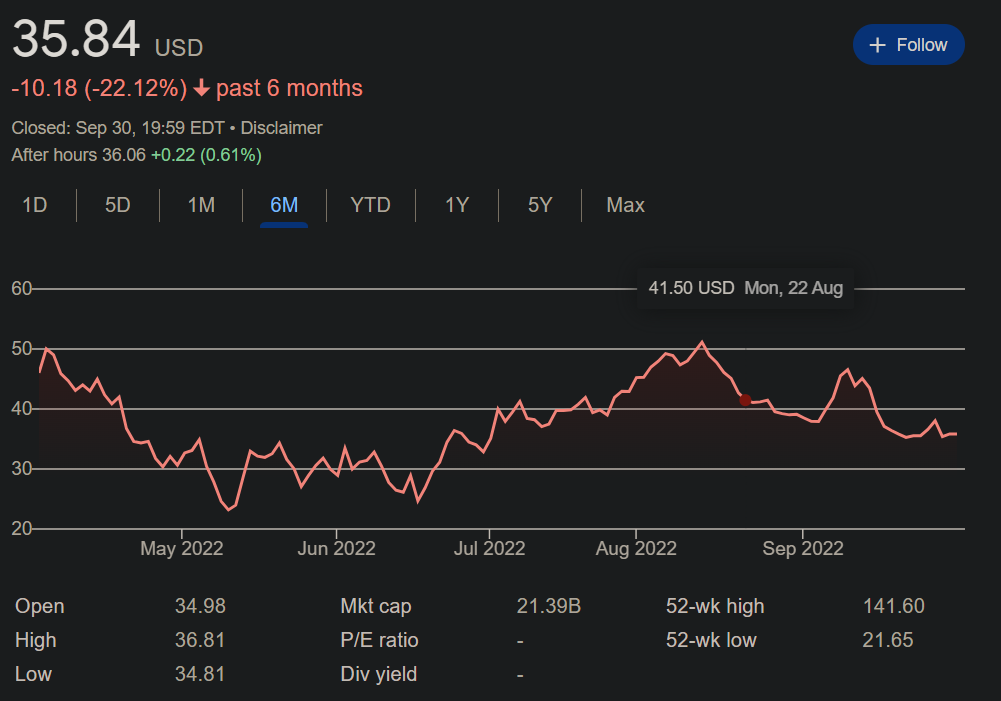The image size is (1001, 701).
Task: Click the 35.84 current price
Action: tap(76, 40)
